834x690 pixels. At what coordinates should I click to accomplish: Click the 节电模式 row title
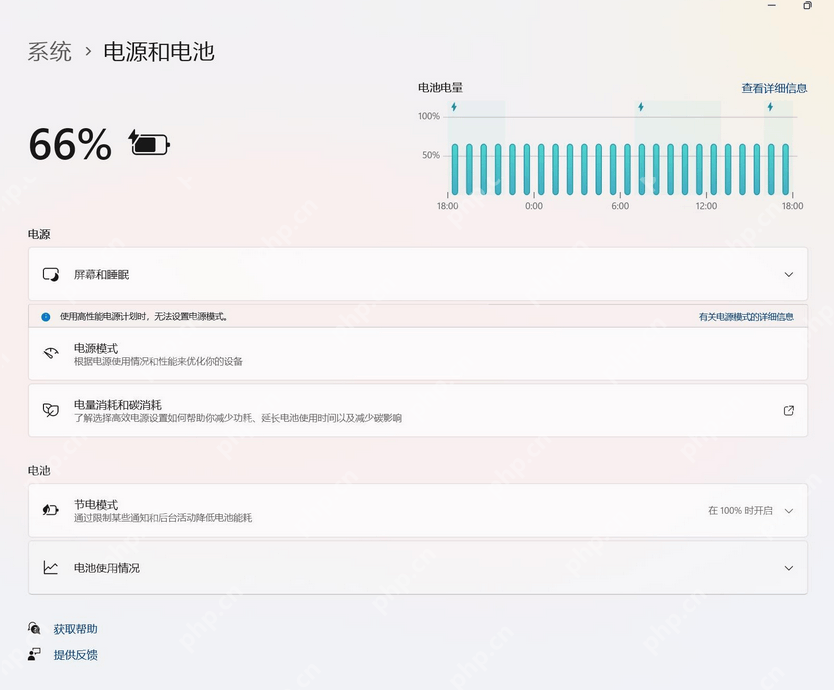pos(96,504)
